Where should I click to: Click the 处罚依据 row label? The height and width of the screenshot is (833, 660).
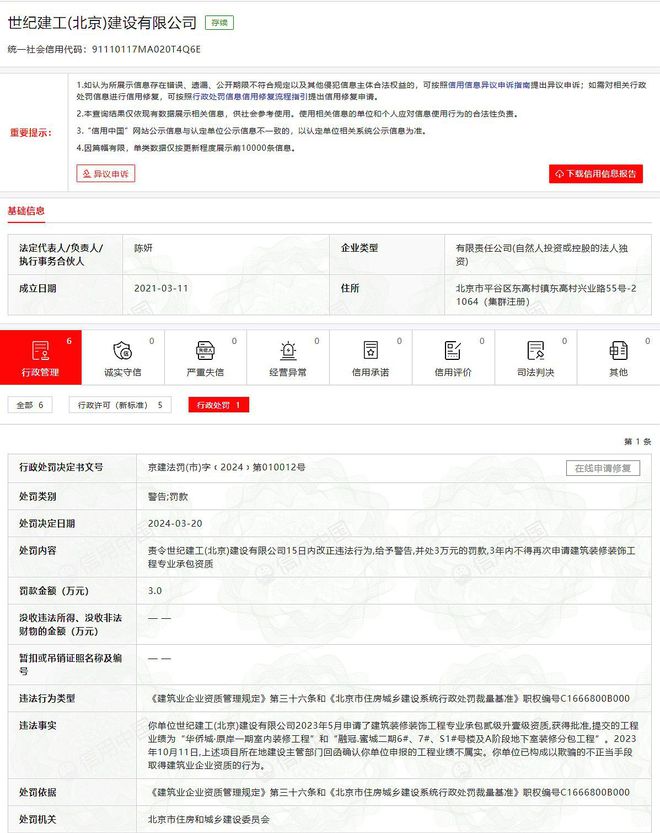point(37,792)
